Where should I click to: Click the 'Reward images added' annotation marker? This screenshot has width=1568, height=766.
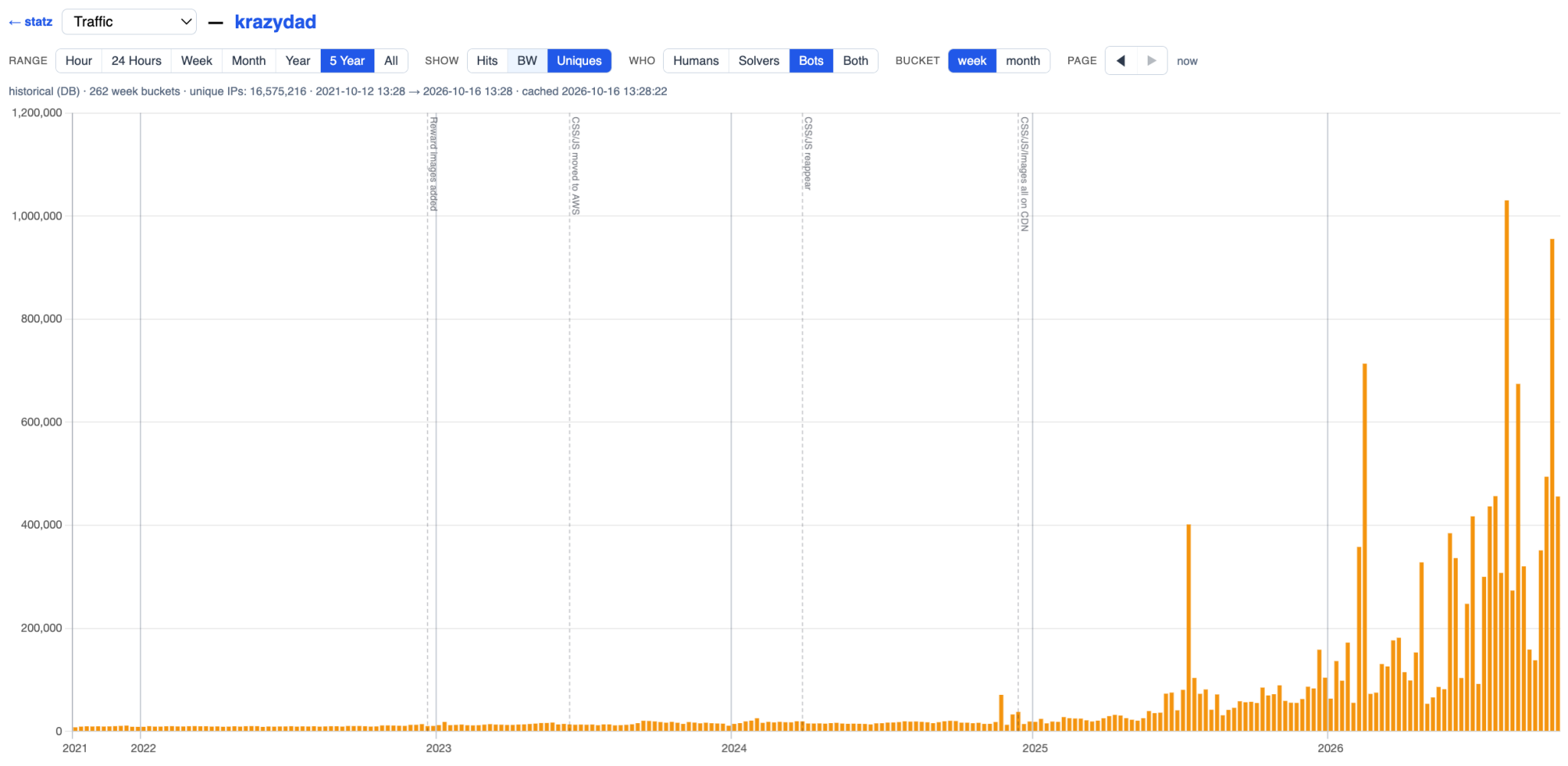coord(433,164)
